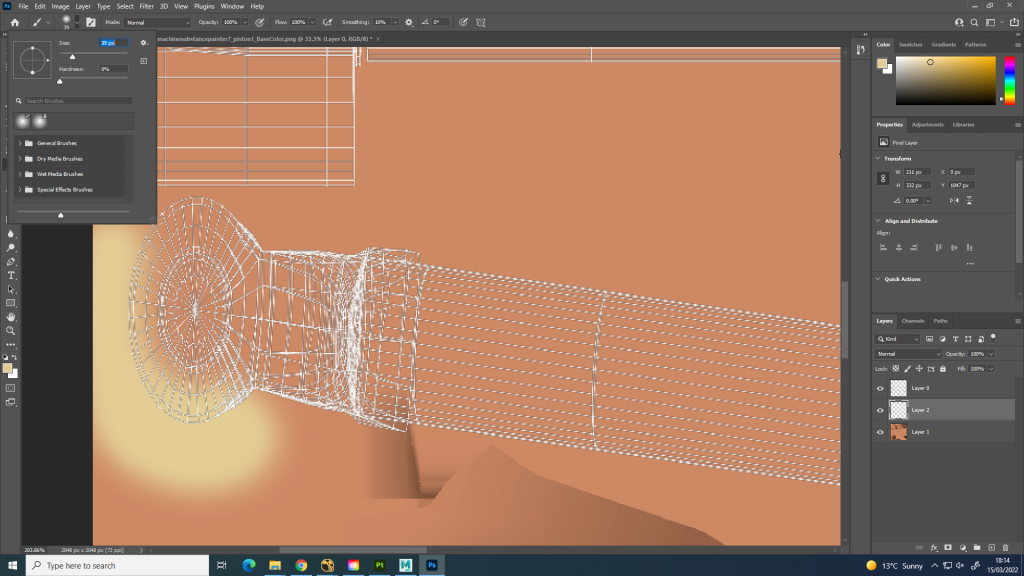
Task: Create new fill or adjustment layer
Action: pos(963,548)
